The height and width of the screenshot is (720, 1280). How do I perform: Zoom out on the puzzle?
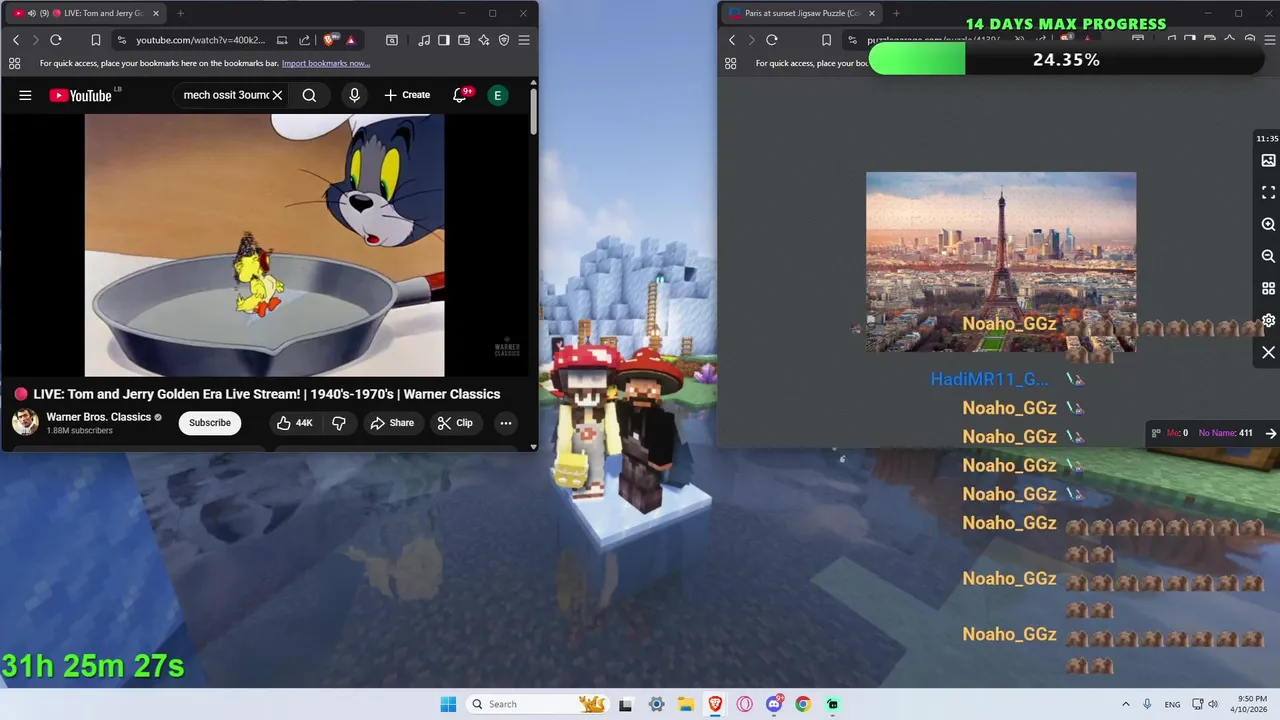click(x=1268, y=256)
